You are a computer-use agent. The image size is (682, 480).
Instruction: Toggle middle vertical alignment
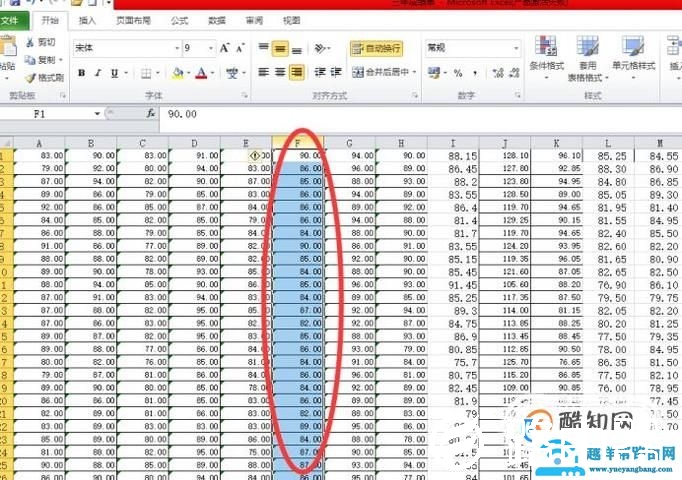click(280, 49)
